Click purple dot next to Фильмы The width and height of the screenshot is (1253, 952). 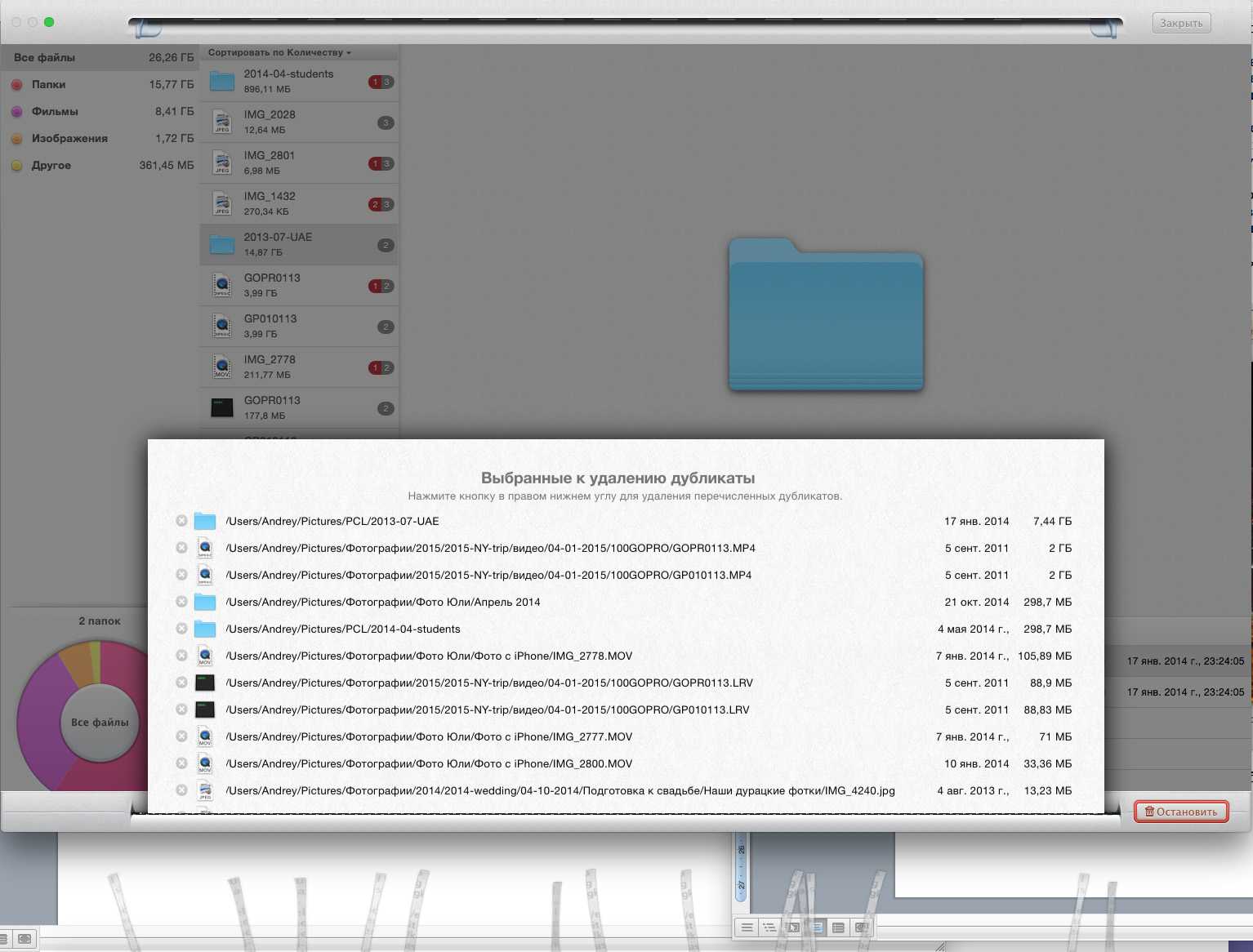click(x=16, y=112)
